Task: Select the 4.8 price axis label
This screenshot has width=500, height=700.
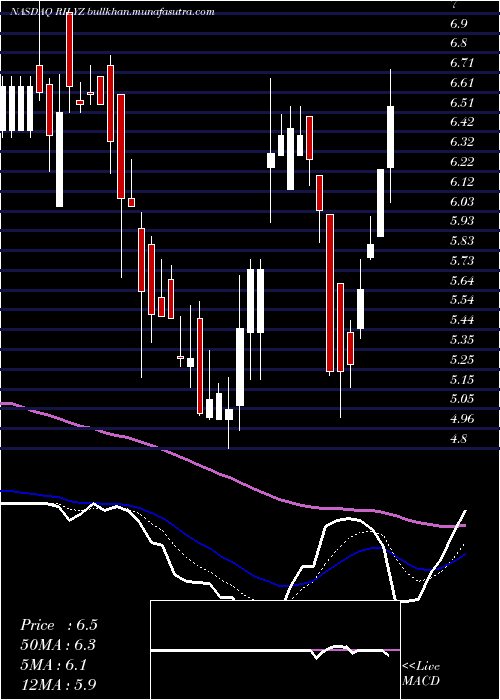Action: pyautogui.click(x=458, y=439)
